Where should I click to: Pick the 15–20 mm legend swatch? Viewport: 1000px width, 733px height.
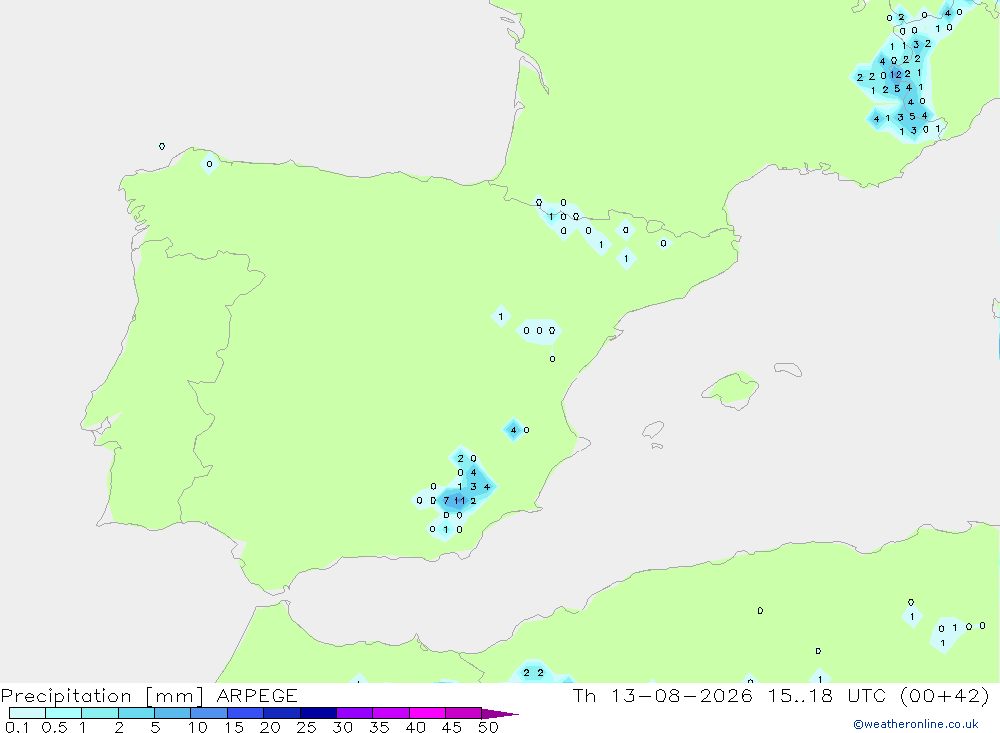click(246, 713)
